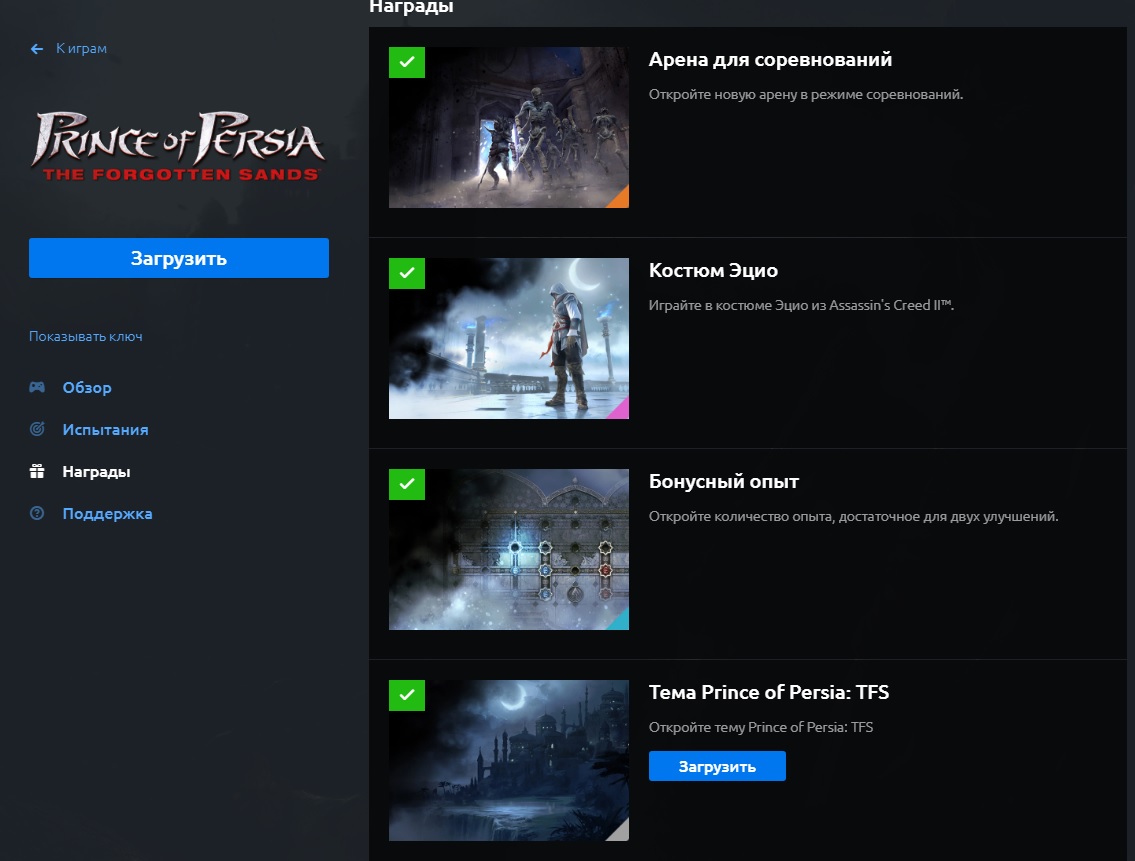Click the gamepad icon next to Обзор

[x=37, y=387]
